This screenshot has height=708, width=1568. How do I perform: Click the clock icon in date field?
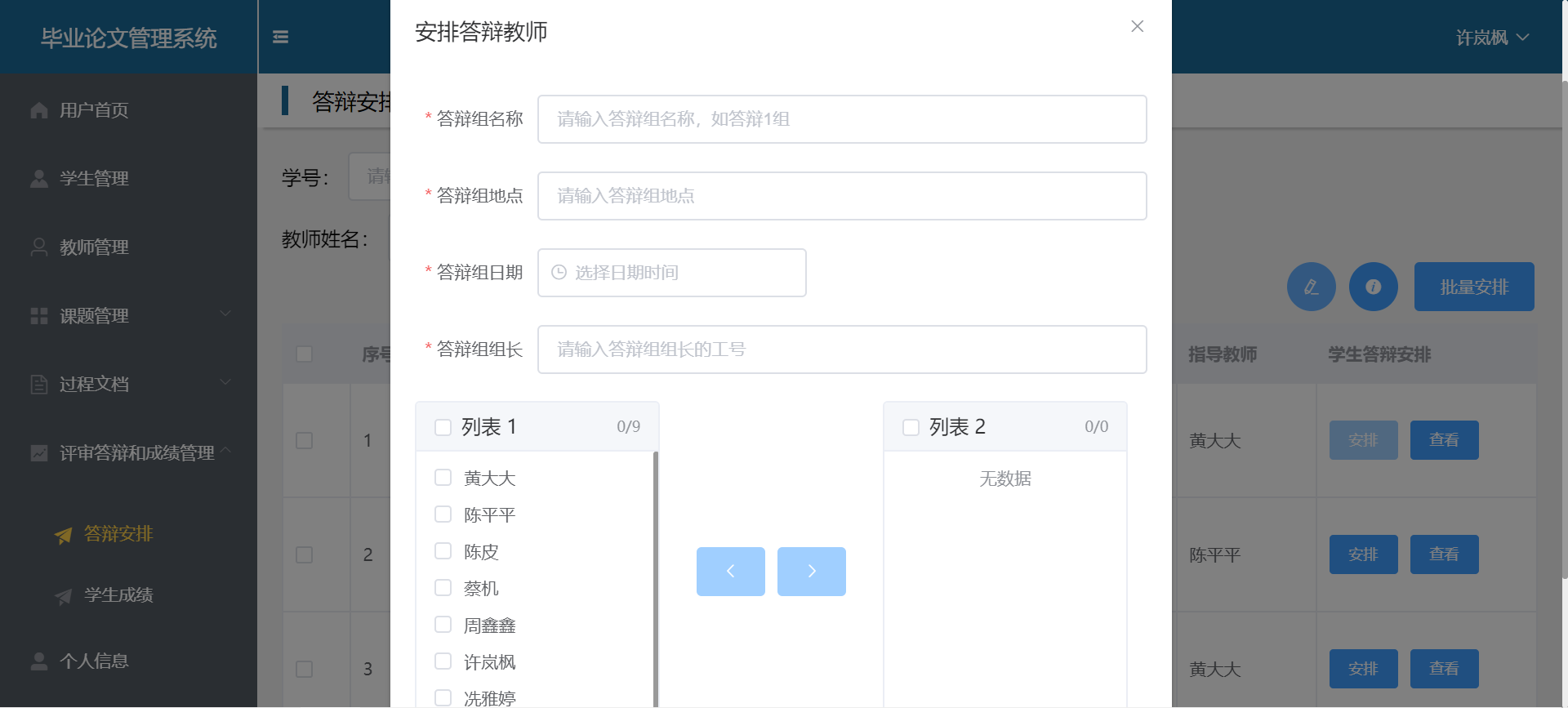[559, 273]
